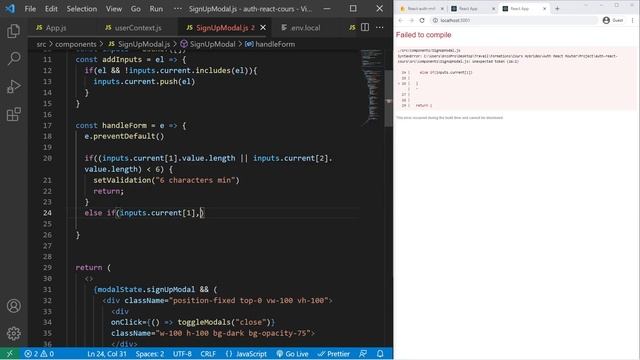Click components in the breadcrumb
Screen dimensions: 640x360
pyautogui.click(x=76, y=44)
